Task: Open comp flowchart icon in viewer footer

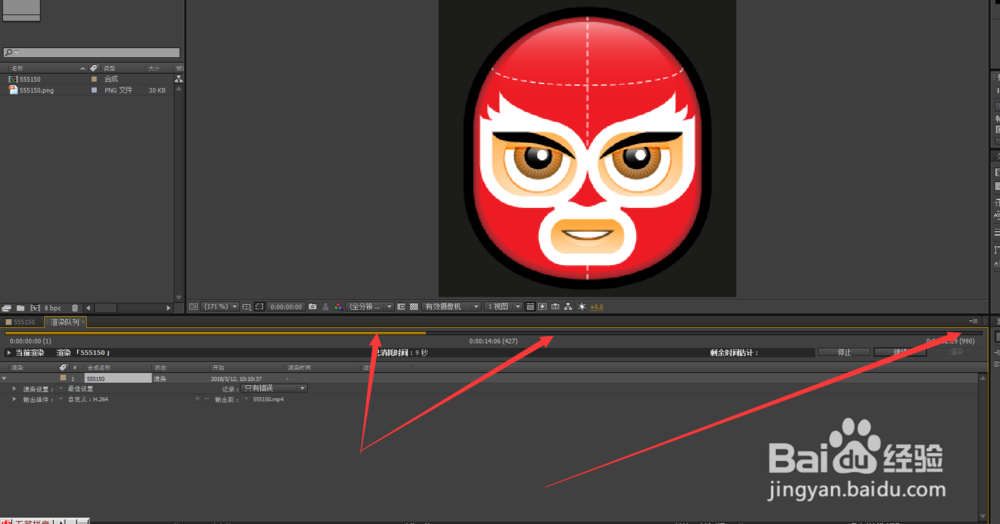Action: click(x=568, y=307)
